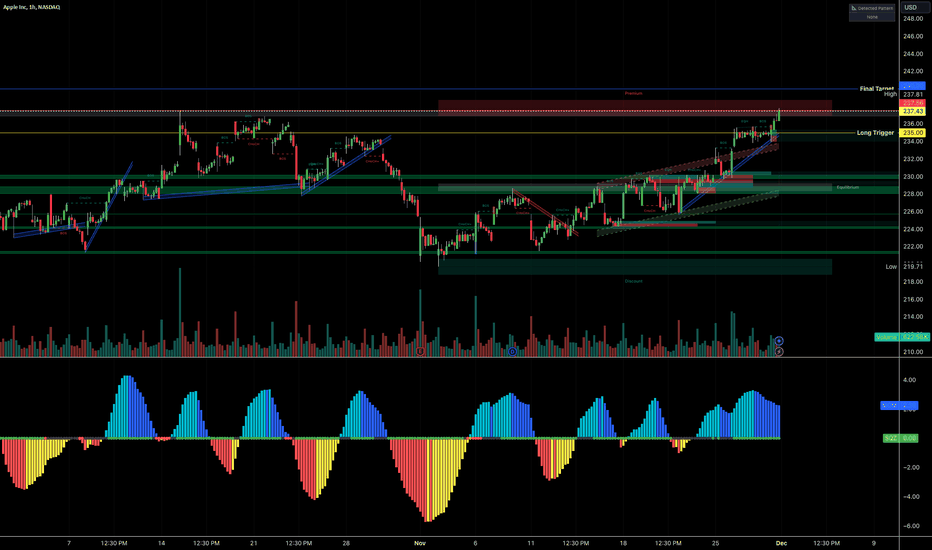Open the earnings event marker on the timeline
The height and width of the screenshot is (550, 932).
(420, 351)
